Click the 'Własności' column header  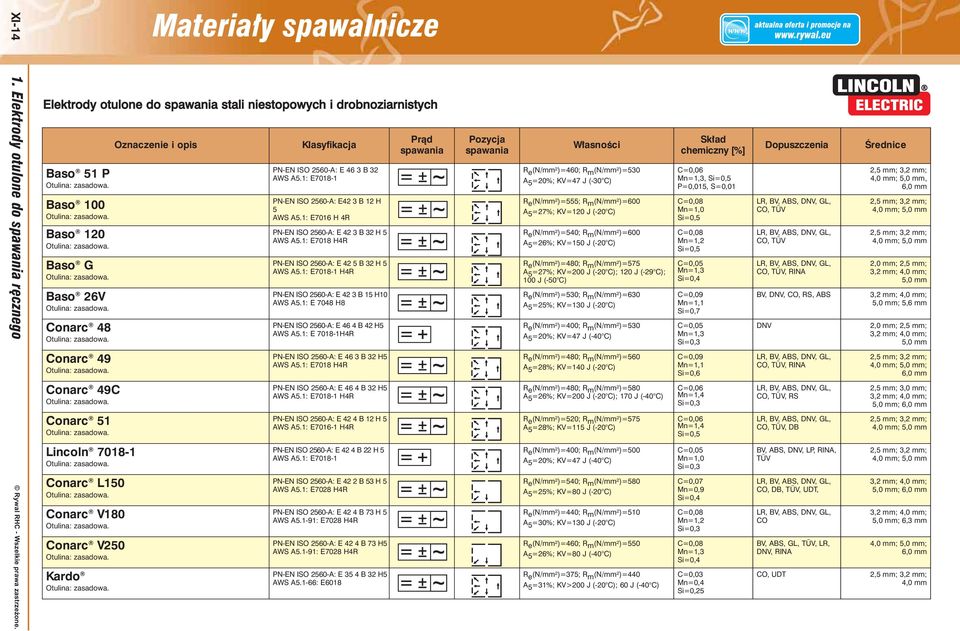[596, 145]
